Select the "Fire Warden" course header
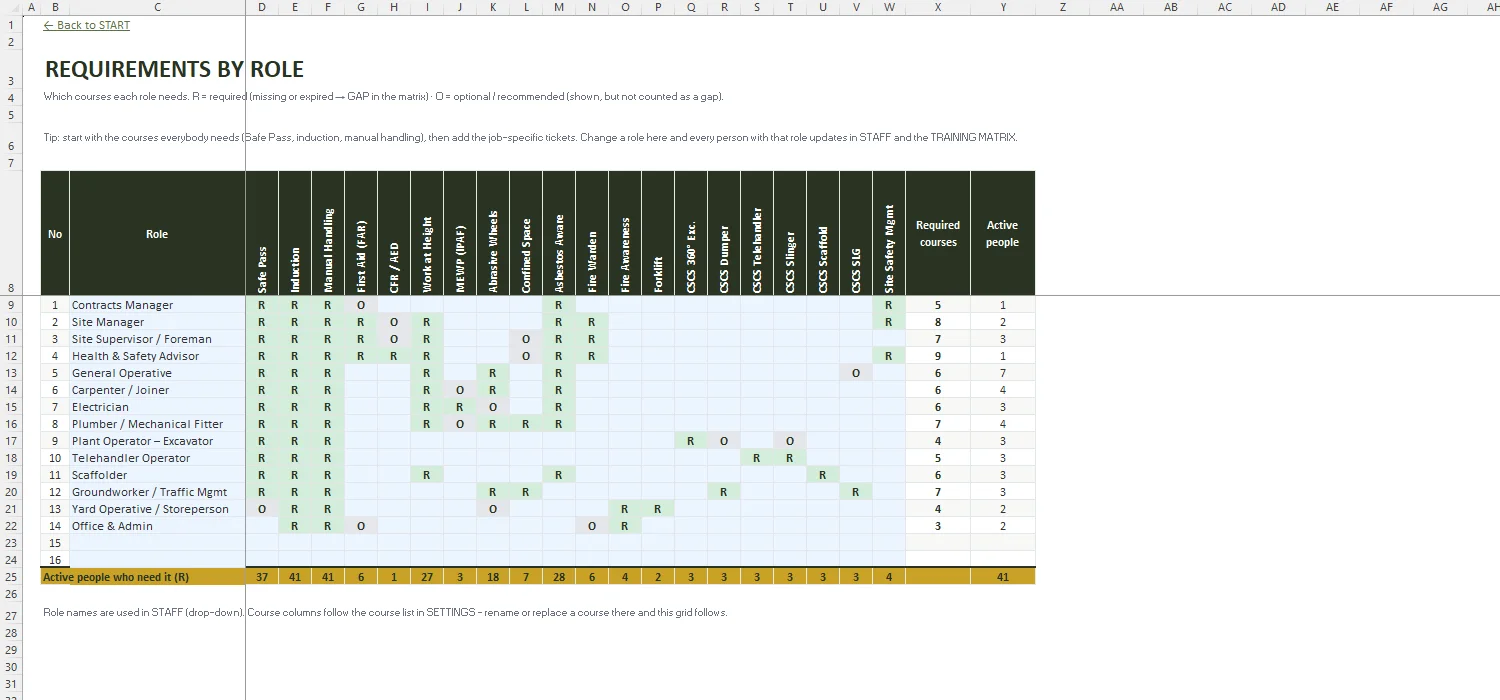Viewport: 1500px width, 700px height. [592, 233]
